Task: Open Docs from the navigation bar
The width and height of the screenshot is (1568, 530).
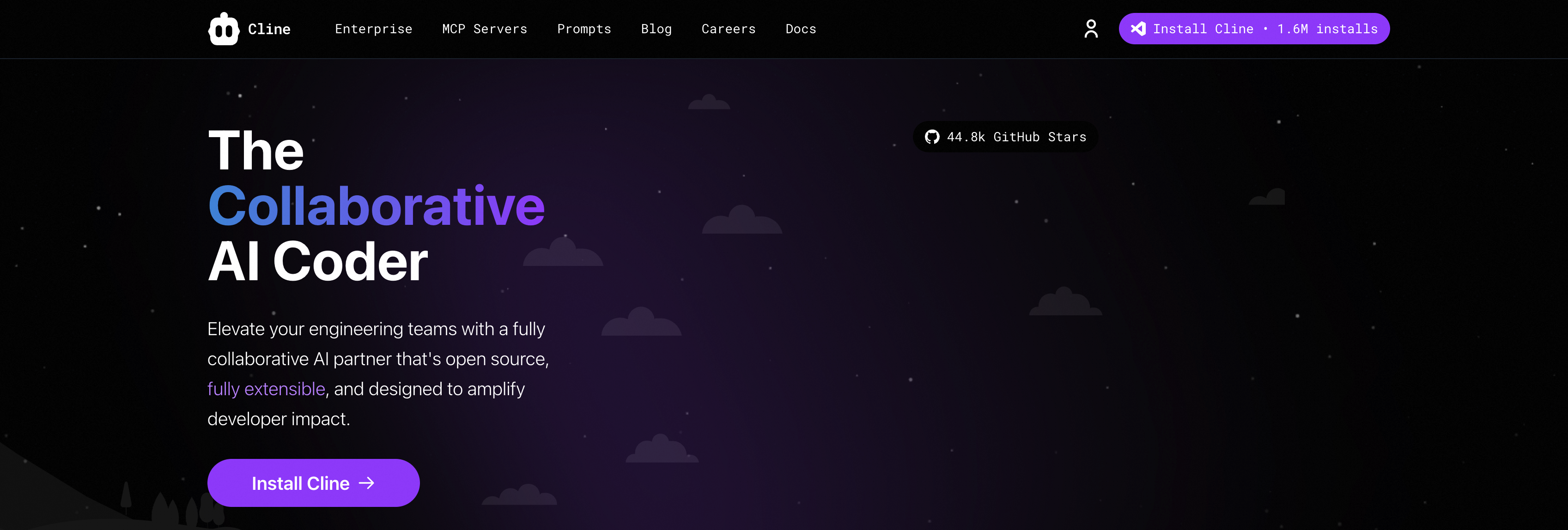Action: (x=801, y=29)
